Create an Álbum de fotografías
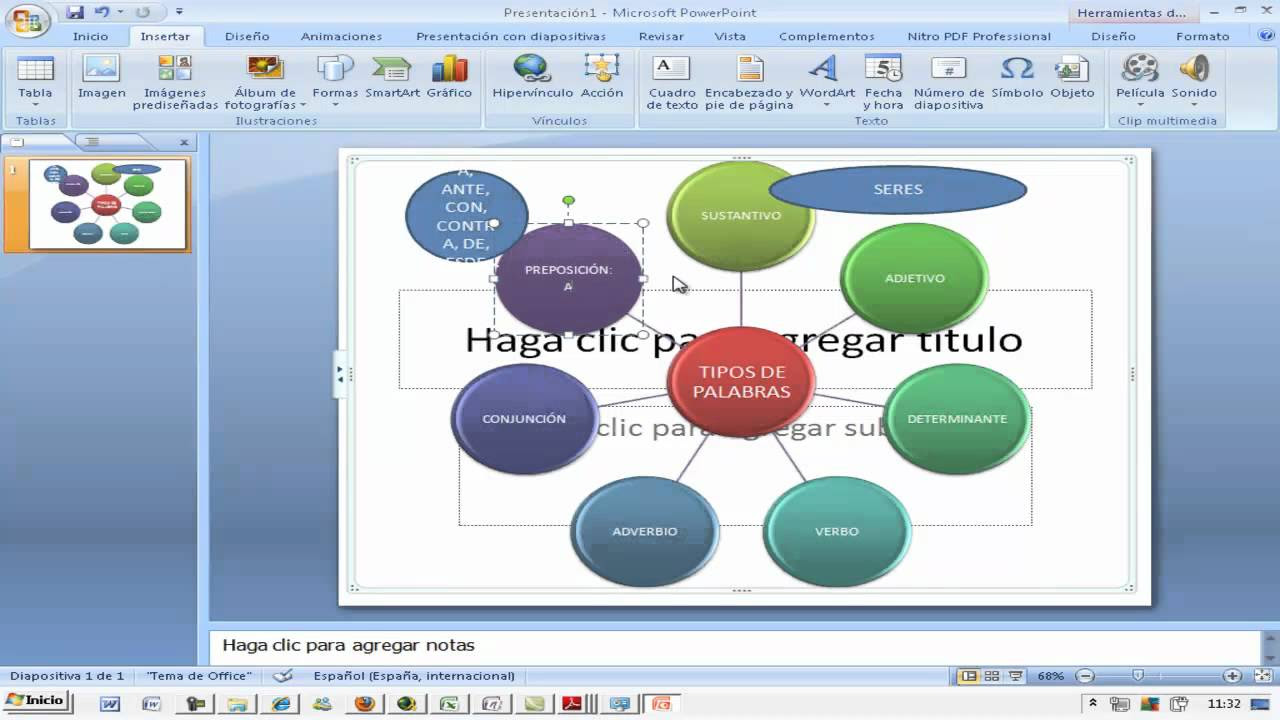Screen dimensions: 1280x720 pyautogui.click(x=265, y=82)
